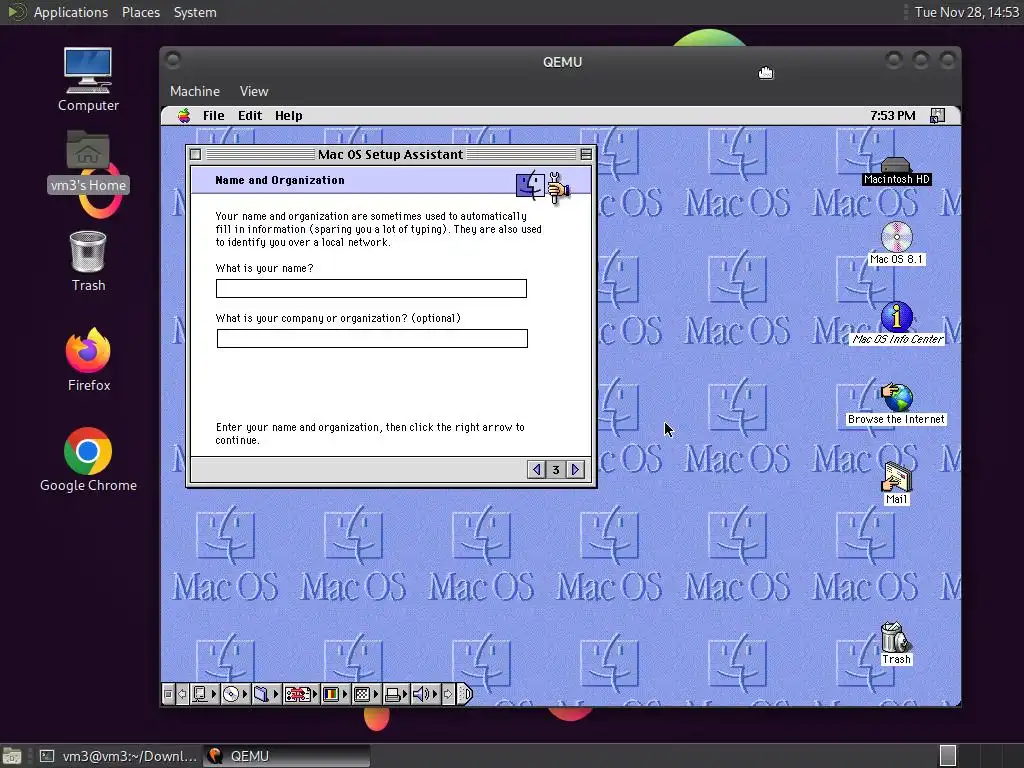The height and width of the screenshot is (768, 1024).
Task: Click the Control Strip left scroll arrow
Action: (182, 694)
